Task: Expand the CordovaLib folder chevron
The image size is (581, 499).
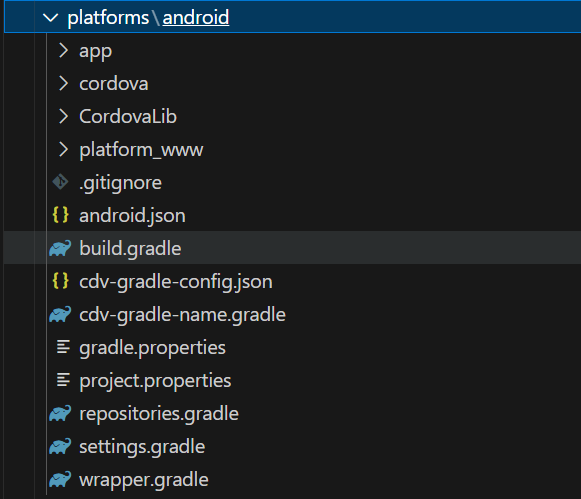Action: pyautogui.click(x=63, y=117)
